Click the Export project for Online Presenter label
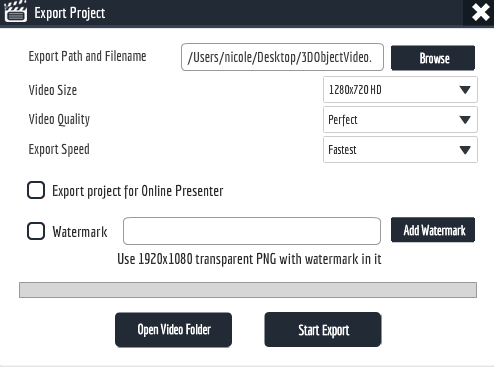The image size is (494, 367). 138,191
